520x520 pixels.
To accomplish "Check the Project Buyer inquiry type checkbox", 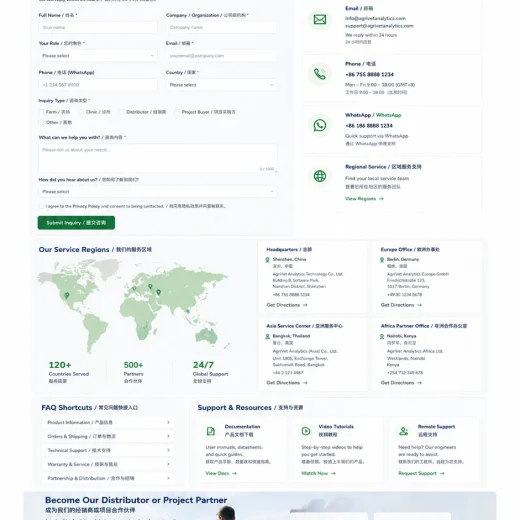I will [177, 112].
